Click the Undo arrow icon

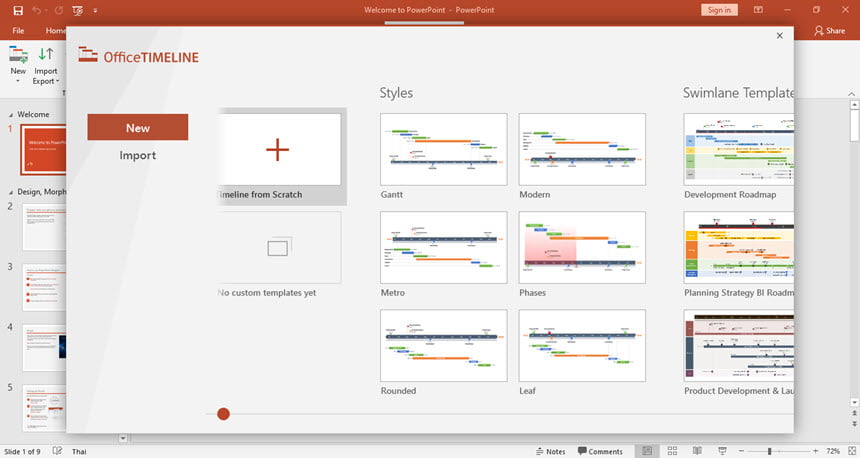coord(37,10)
